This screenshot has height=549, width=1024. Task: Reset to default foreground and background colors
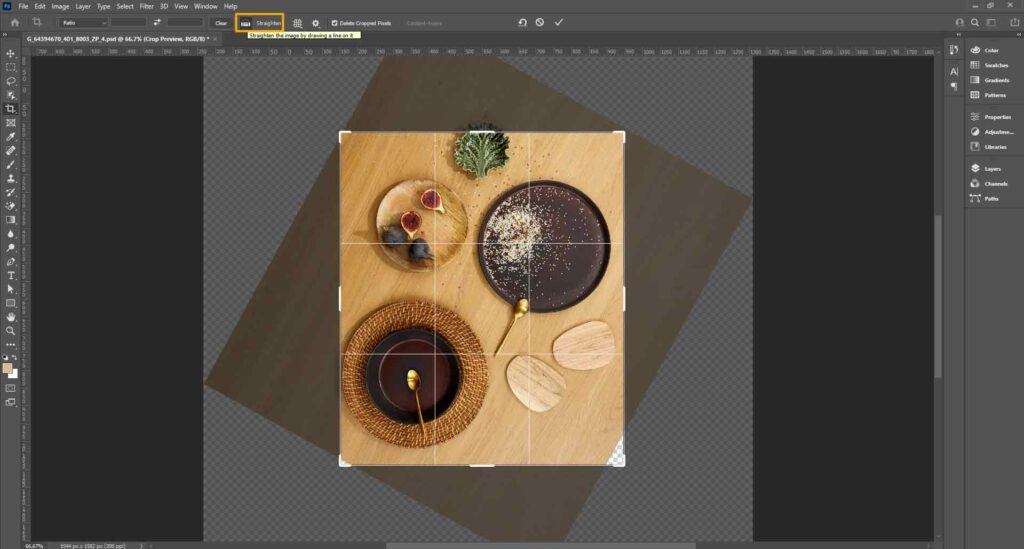5,358
